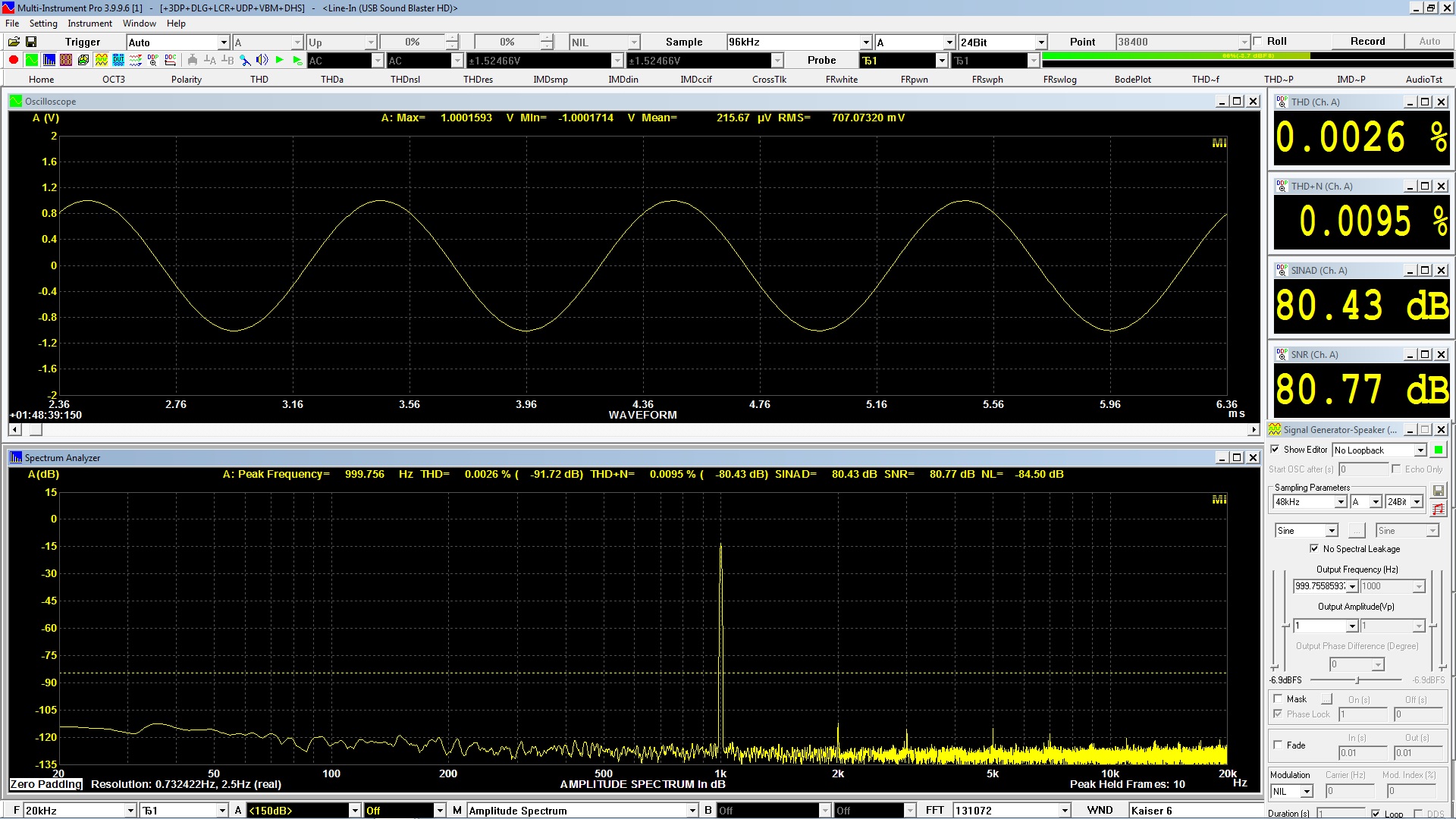Open the Spectrum Analyzer toolbar icon
The height and width of the screenshot is (819, 1456).
[x=49, y=60]
